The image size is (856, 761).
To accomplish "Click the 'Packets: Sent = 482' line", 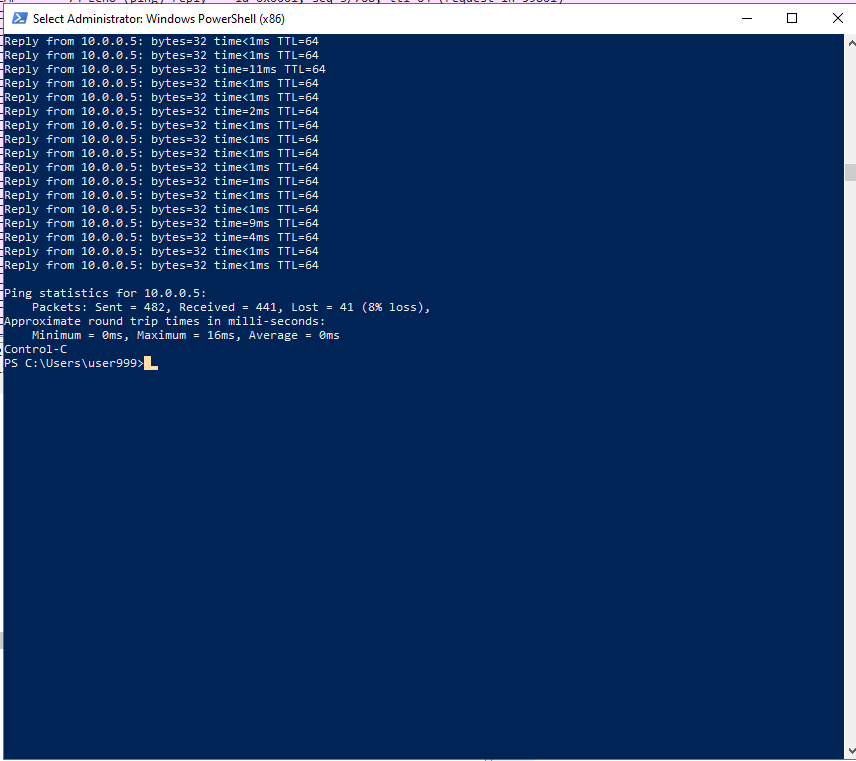I will (x=231, y=307).
